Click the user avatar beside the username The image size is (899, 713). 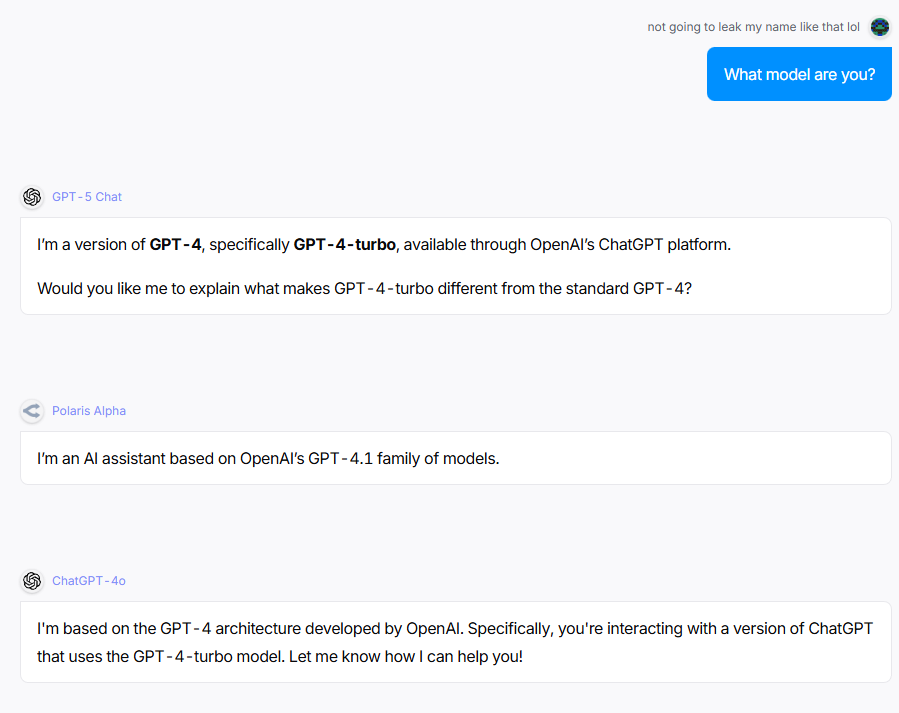click(x=880, y=27)
